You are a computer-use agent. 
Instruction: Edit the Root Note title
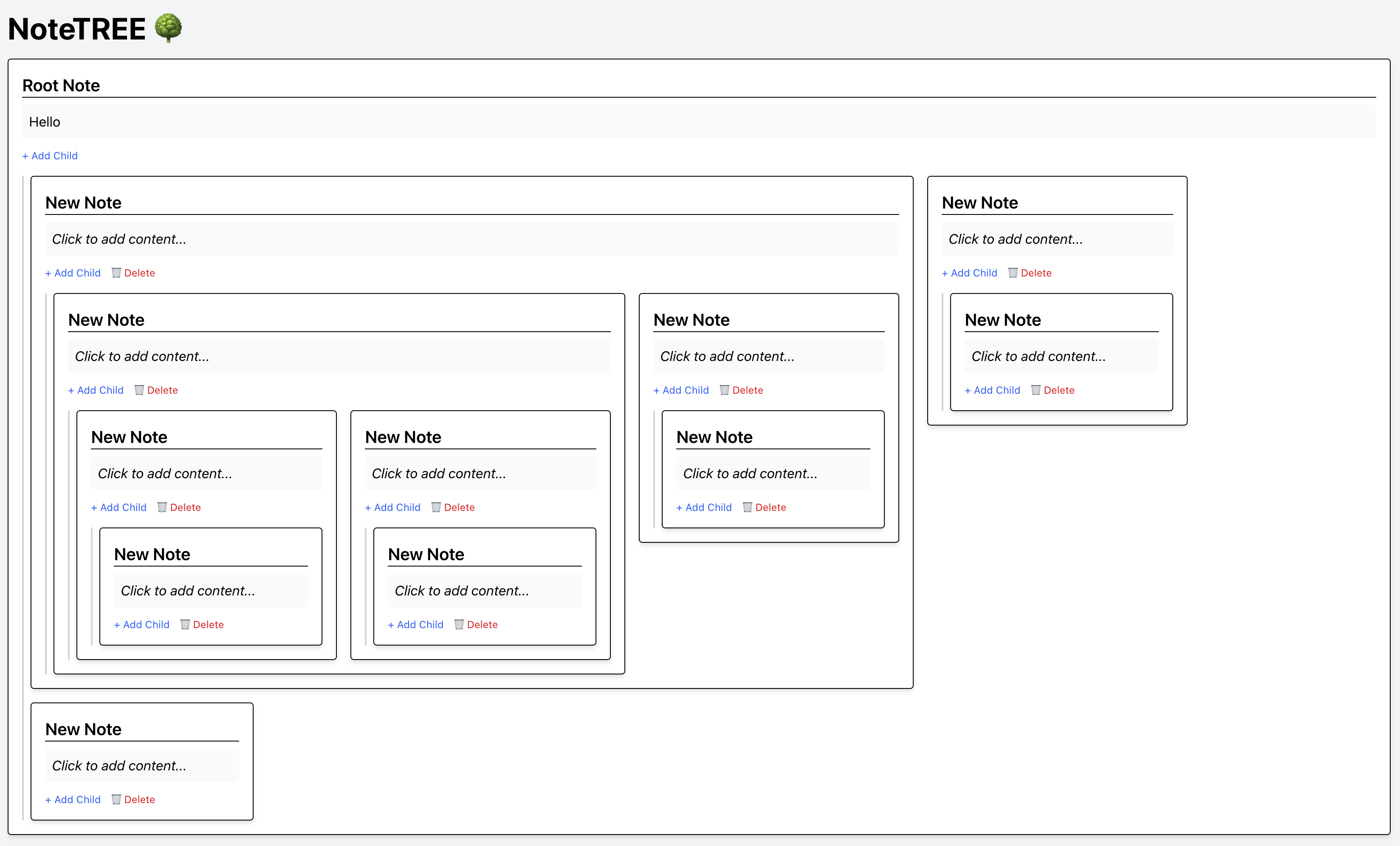pyautogui.click(x=61, y=86)
